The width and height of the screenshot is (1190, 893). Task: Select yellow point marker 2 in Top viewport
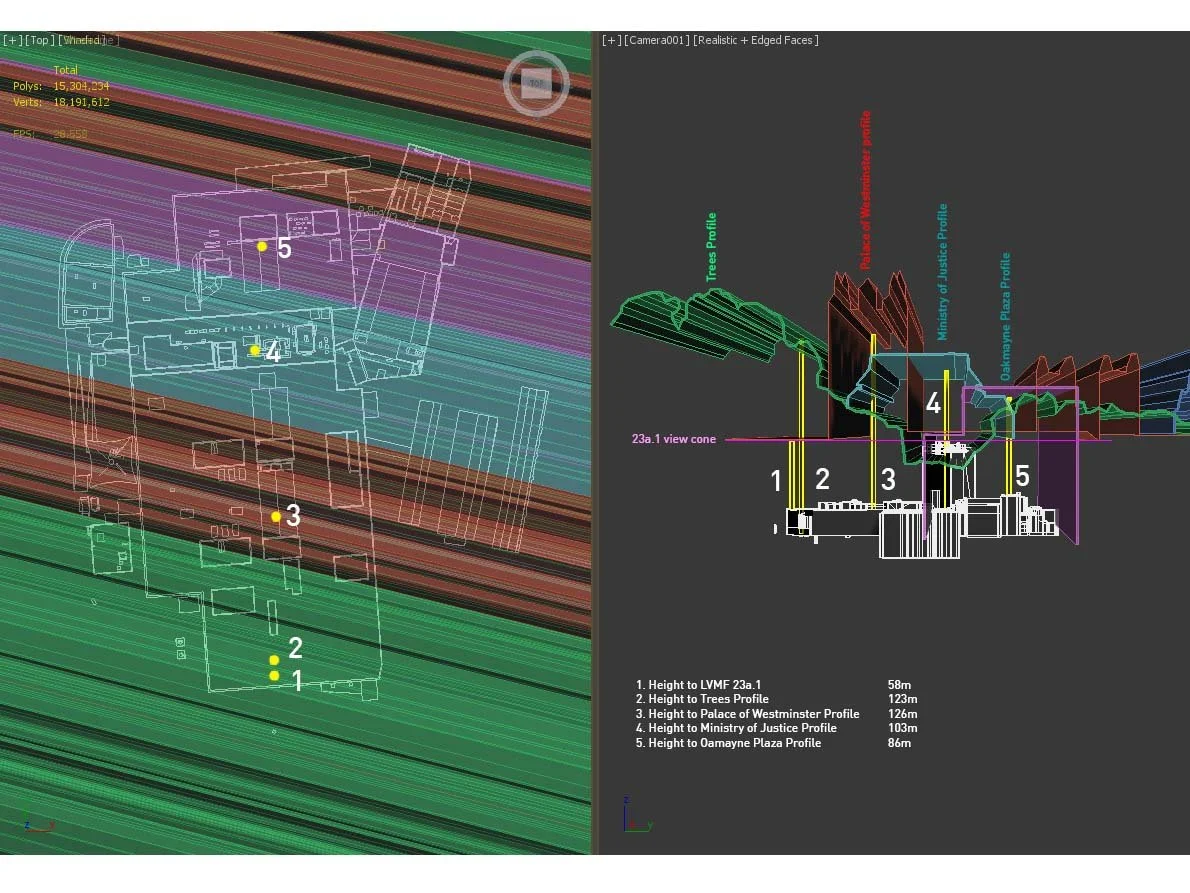pyautogui.click(x=274, y=660)
